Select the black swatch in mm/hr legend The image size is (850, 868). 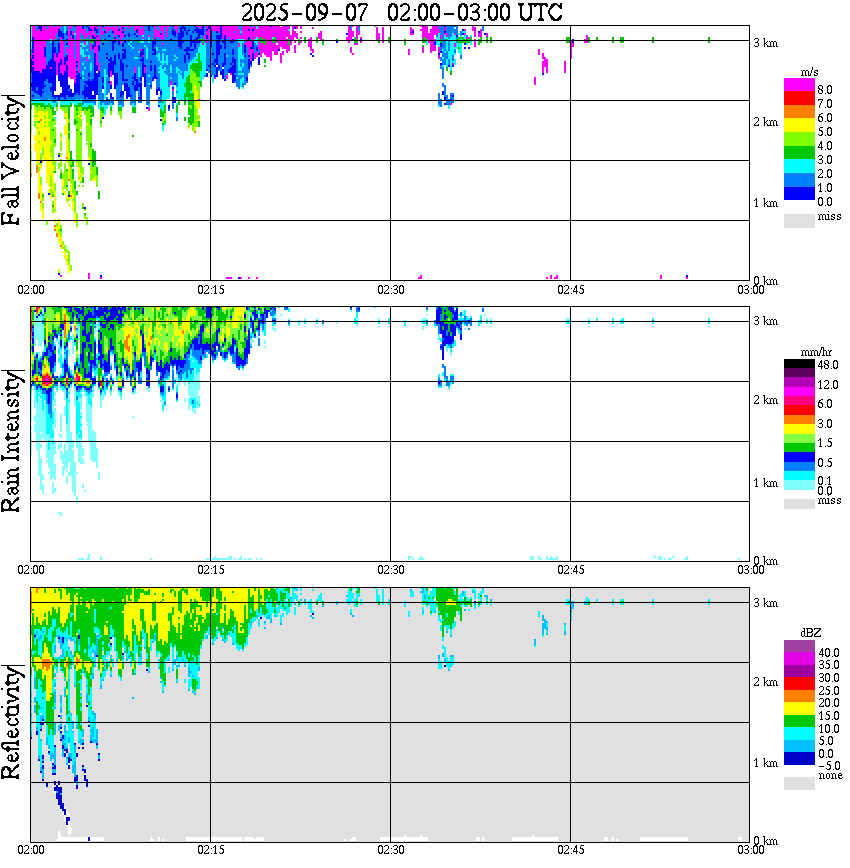coord(799,364)
